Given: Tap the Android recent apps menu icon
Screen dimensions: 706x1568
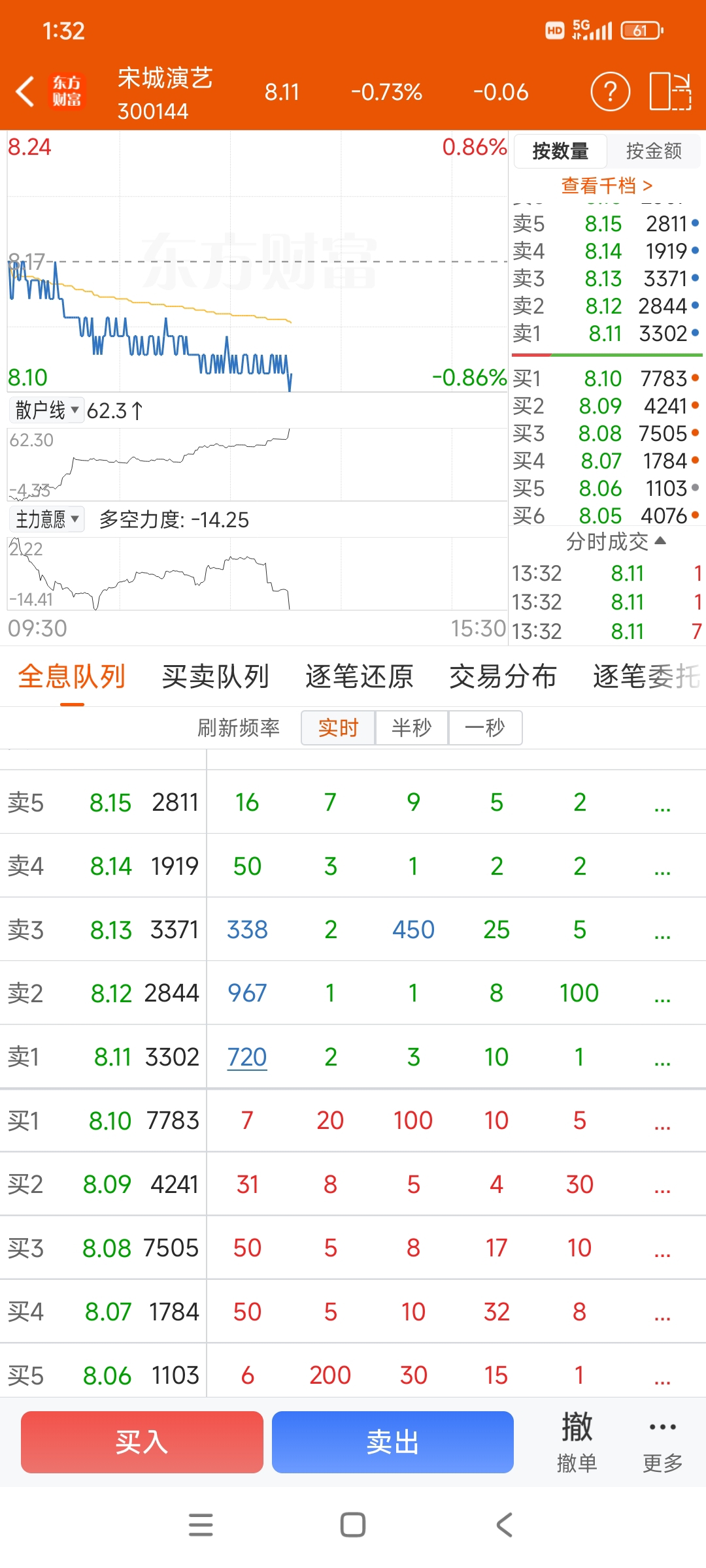Looking at the screenshot, I should 201,1525.
